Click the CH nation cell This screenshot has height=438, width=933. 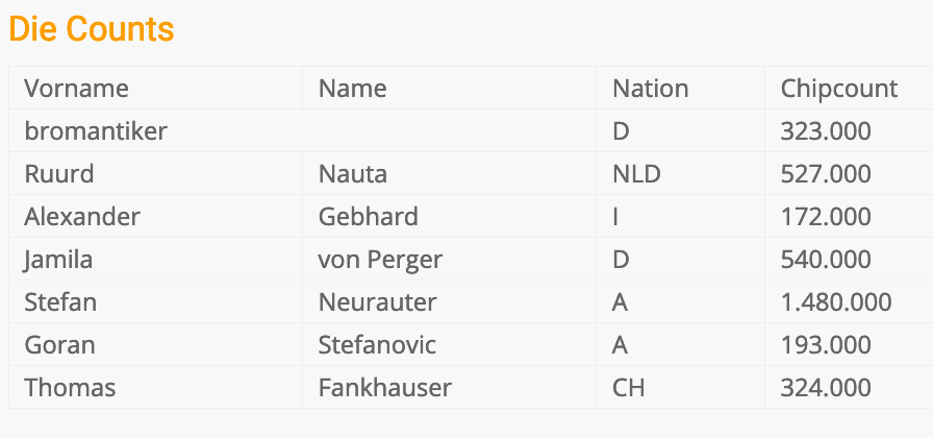(x=628, y=387)
